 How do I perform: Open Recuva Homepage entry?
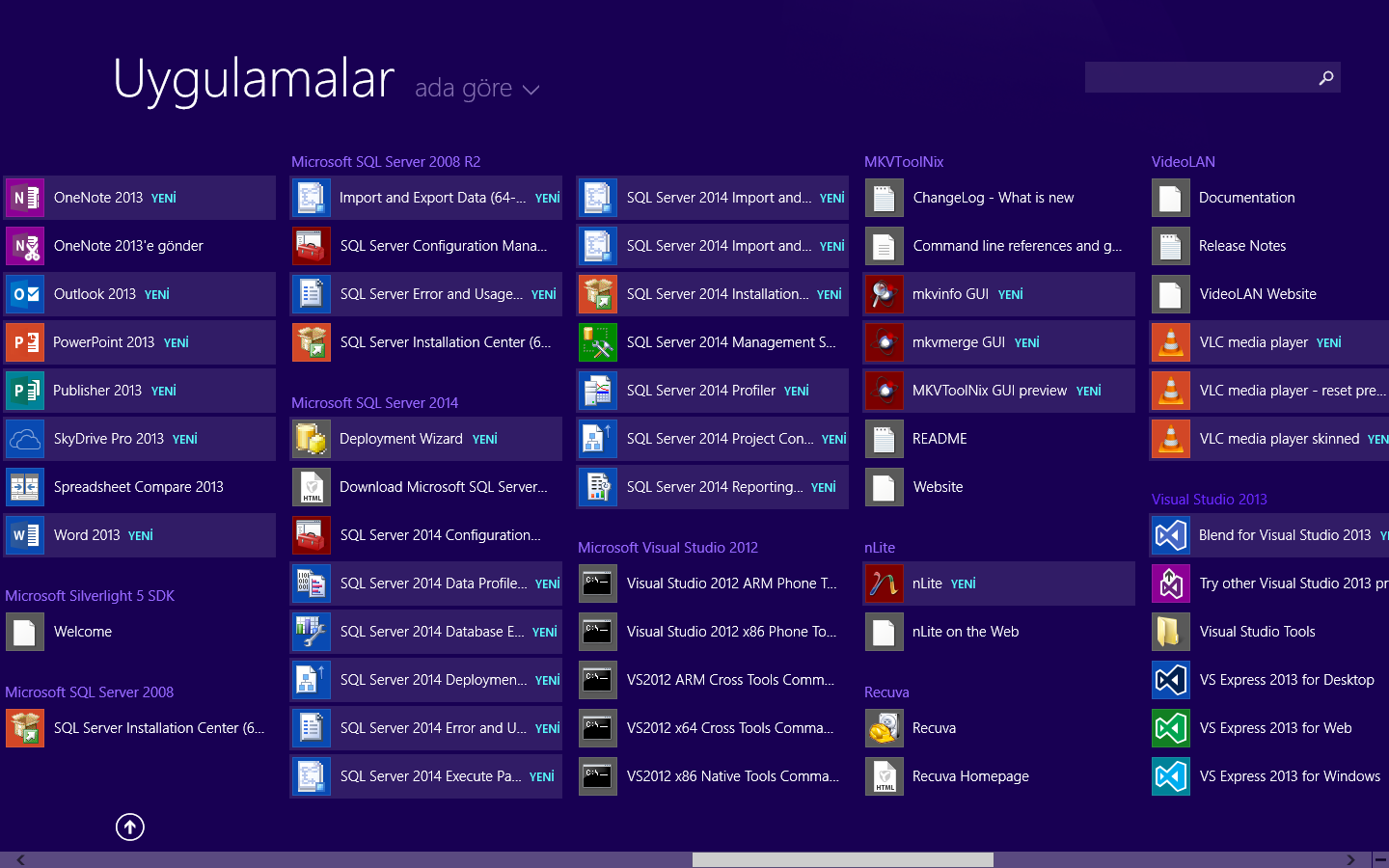(999, 776)
